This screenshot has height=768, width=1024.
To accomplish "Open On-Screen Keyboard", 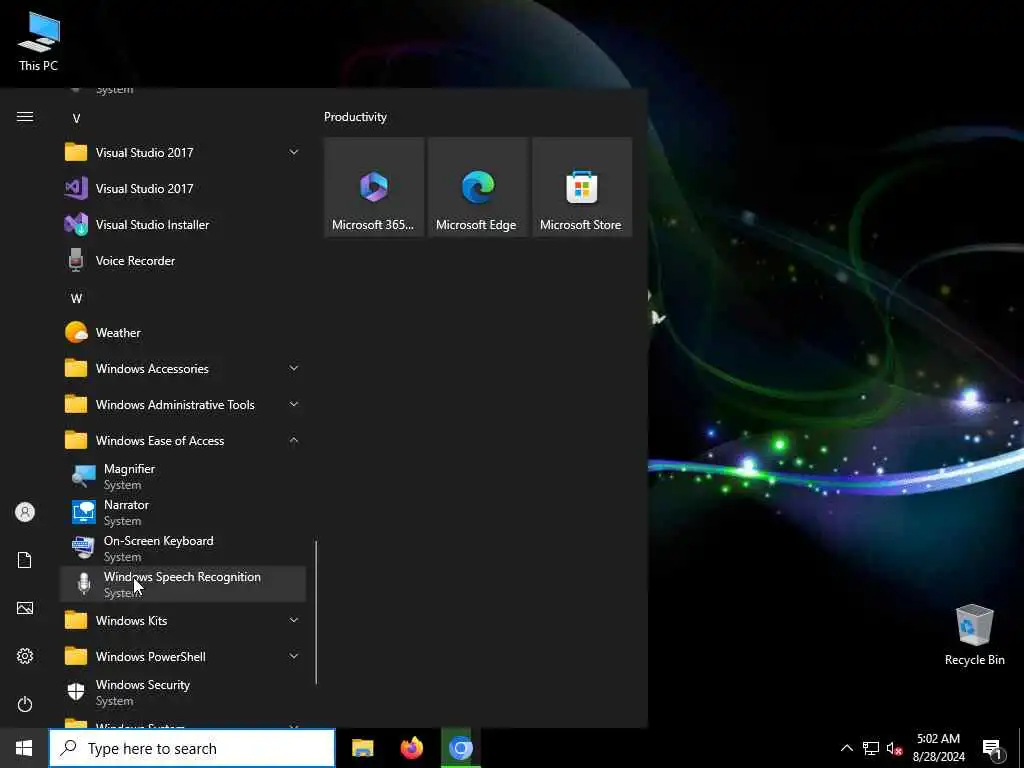I will pos(182,549).
